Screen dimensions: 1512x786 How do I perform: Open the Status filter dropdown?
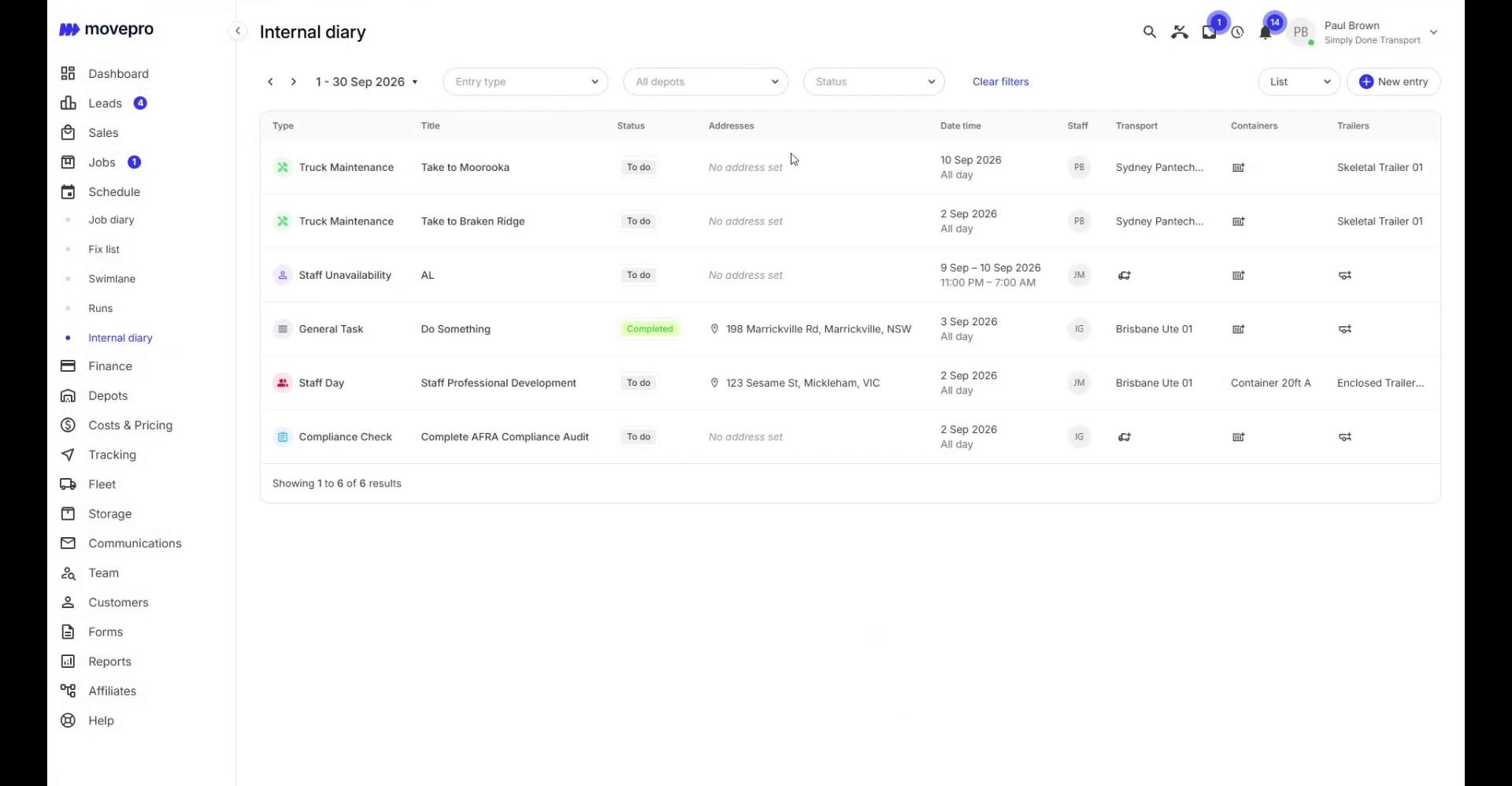pyautogui.click(x=874, y=82)
